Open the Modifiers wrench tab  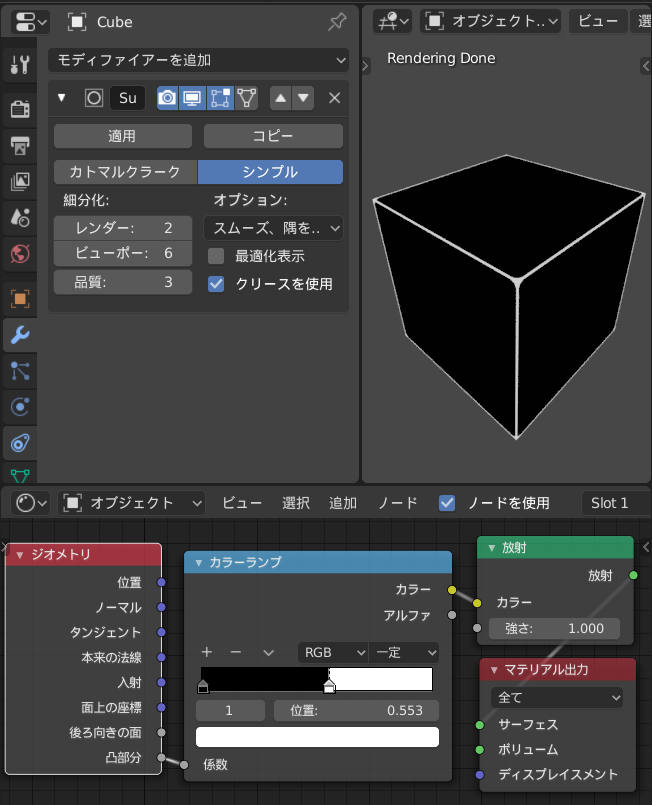click(20, 335)
